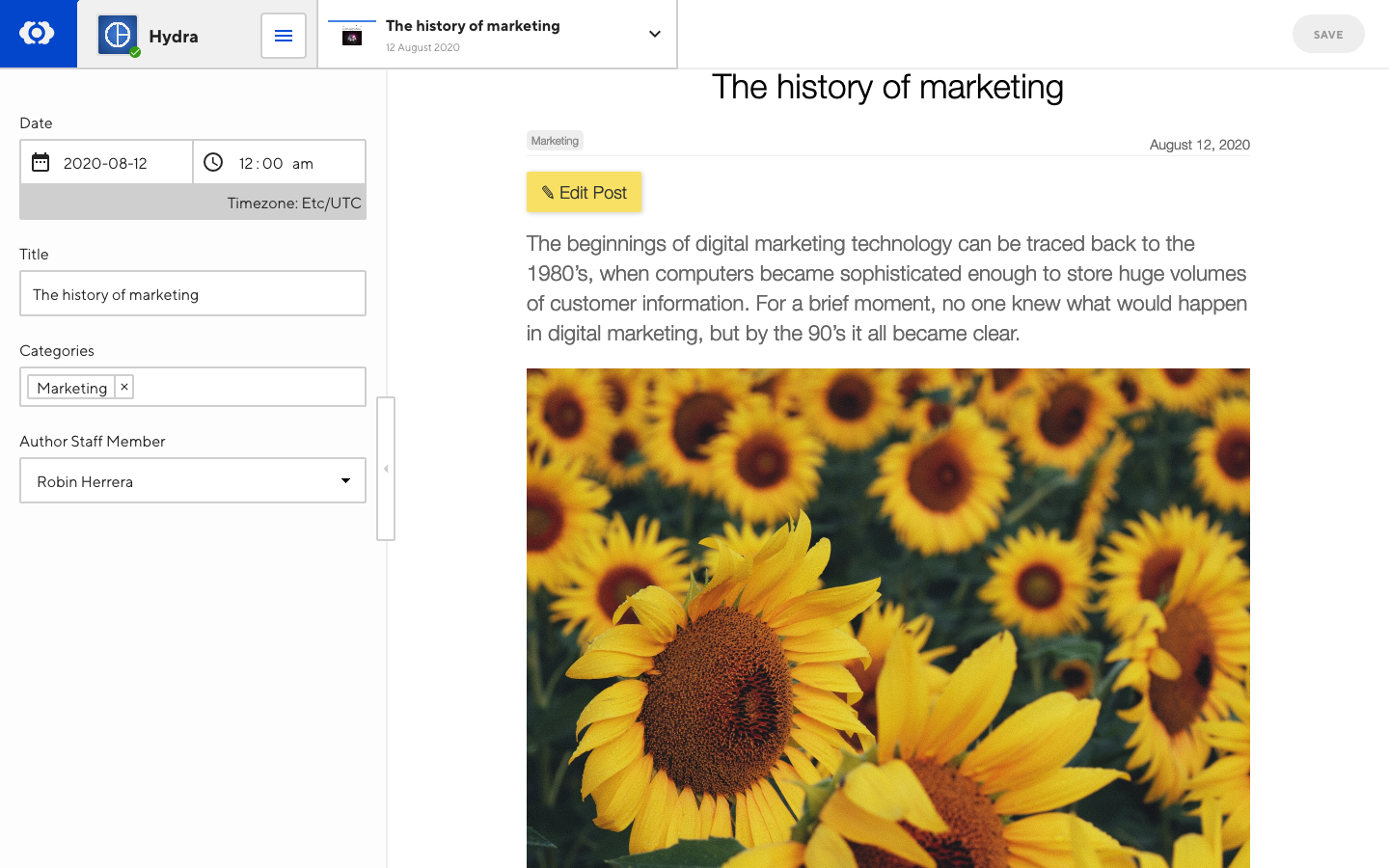Click the Marketing label in preview
The width and height of the screenshot is (1389, 868).
pos(555,141)
